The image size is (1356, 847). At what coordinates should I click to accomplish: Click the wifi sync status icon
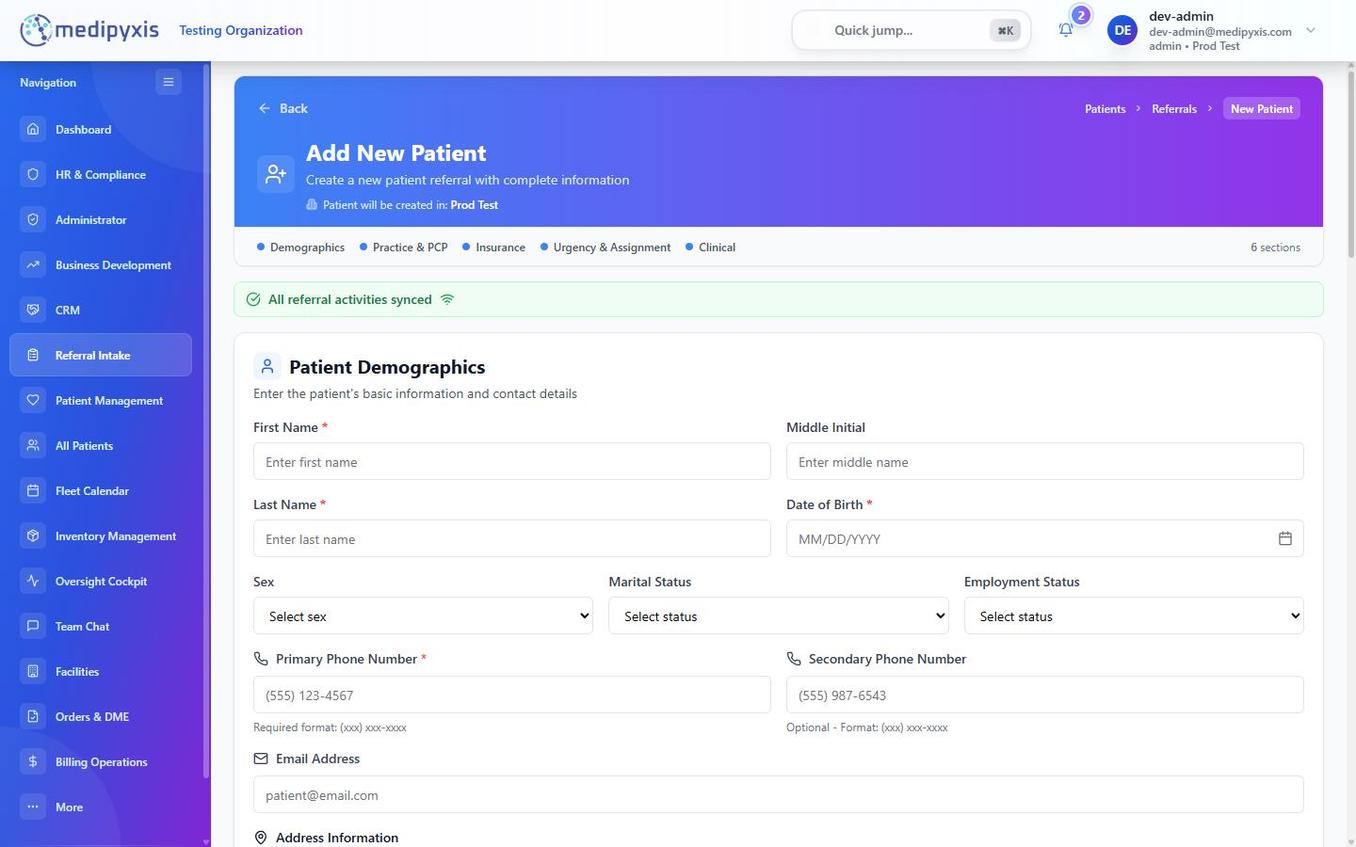pos(447,299)
